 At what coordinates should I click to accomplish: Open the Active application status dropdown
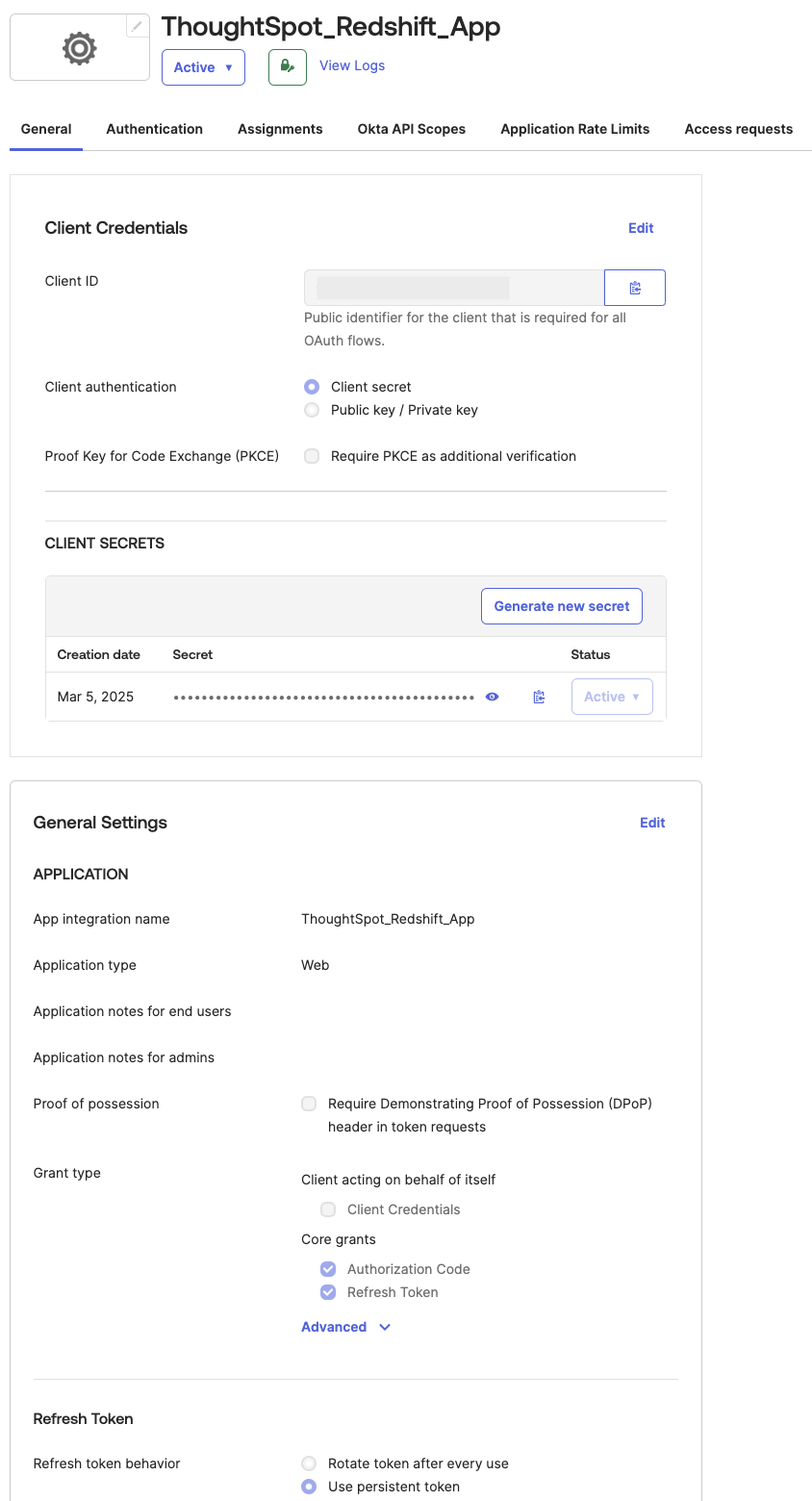pyautogui.click(x=203, y=67)
